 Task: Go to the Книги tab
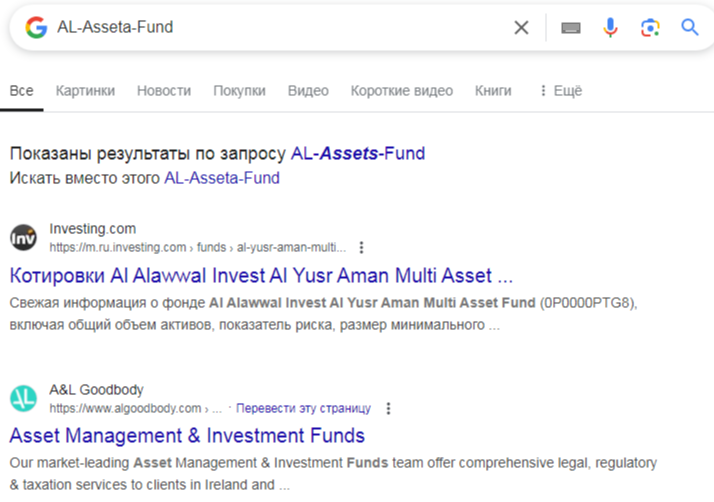(493, 91)
